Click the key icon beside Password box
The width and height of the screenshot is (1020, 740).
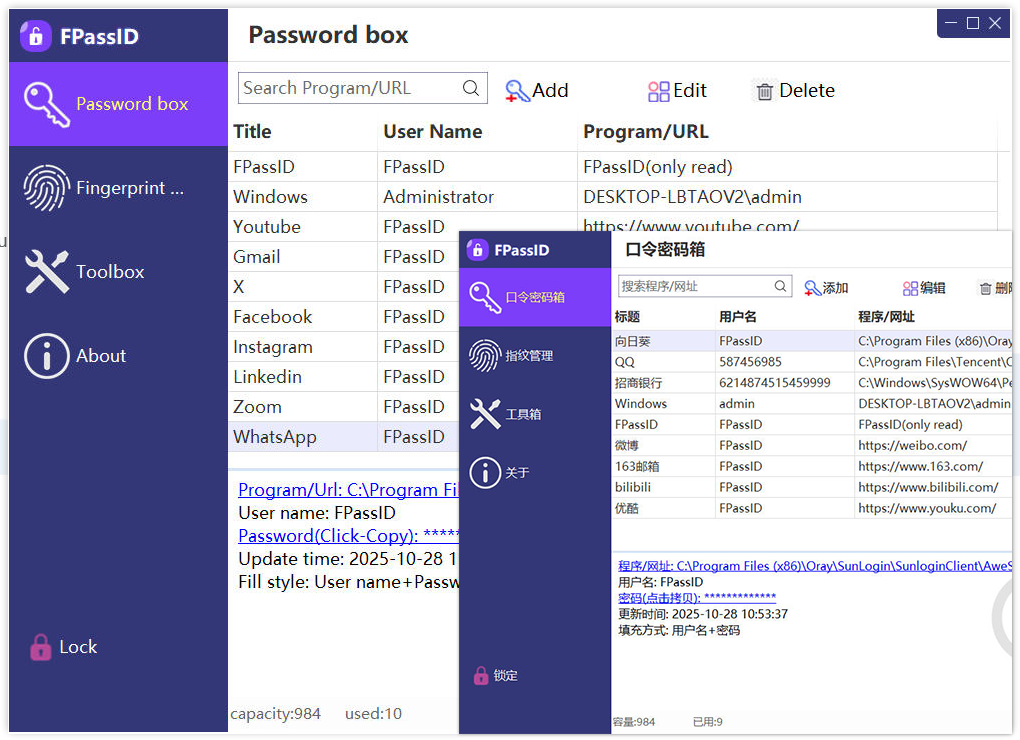click(x=46, y=104)
